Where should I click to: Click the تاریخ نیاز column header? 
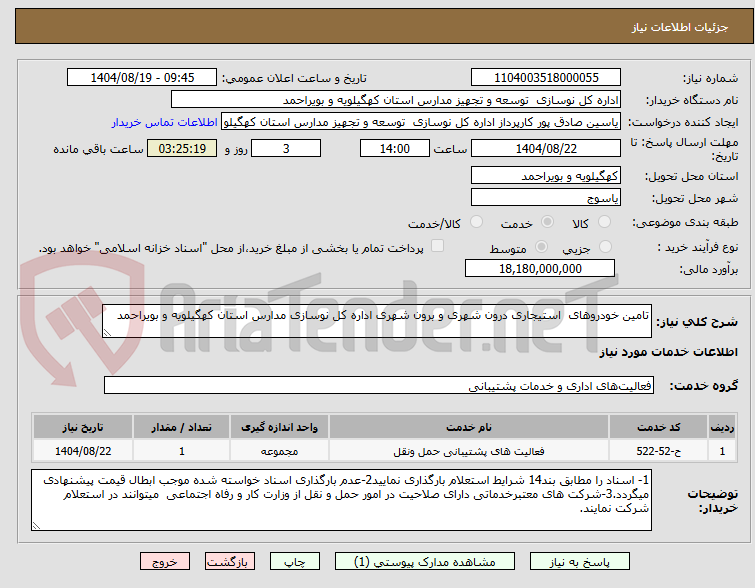click(x=83, y=427)
